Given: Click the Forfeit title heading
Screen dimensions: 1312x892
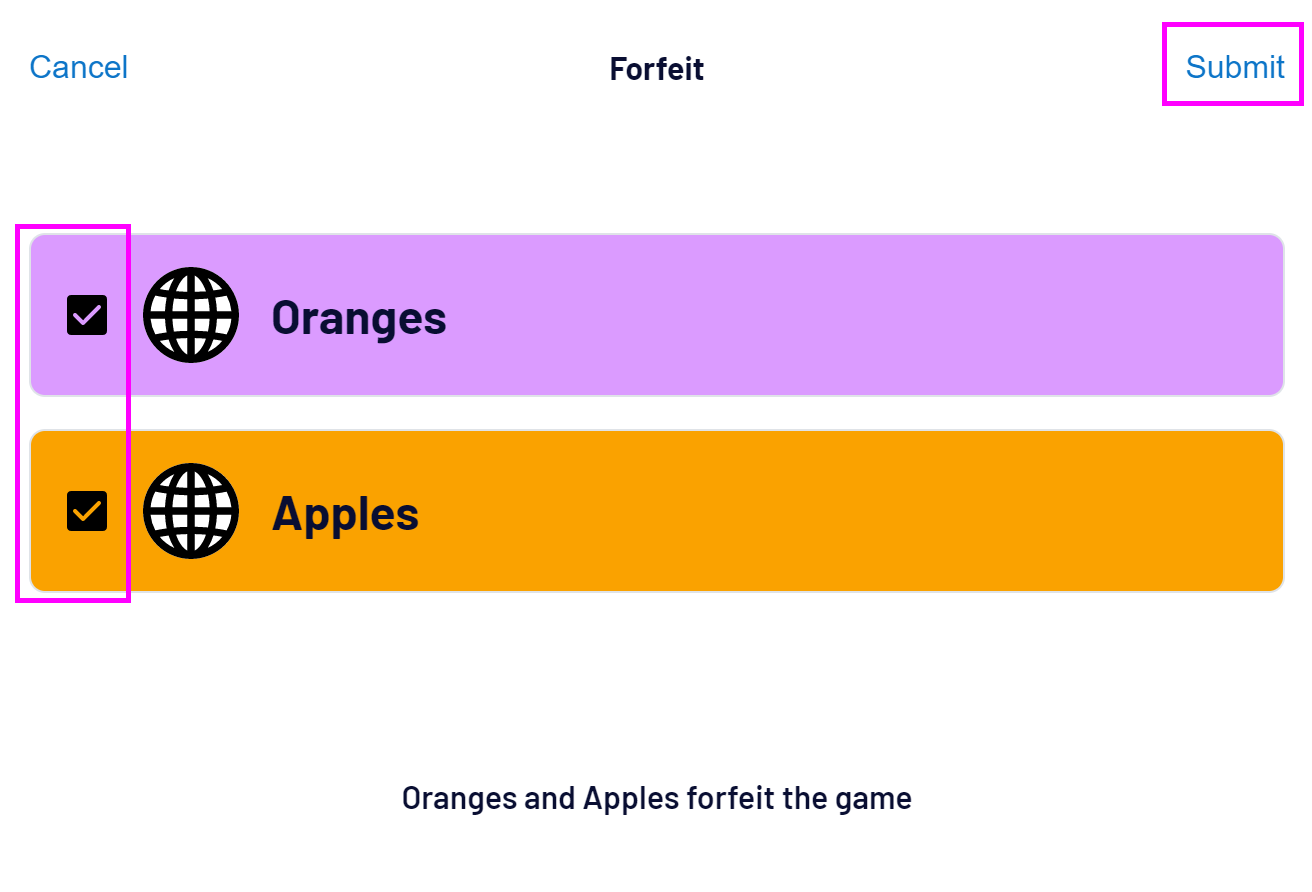Looking at the screenshot, I should pyautogui.click(x=656, y=69).
